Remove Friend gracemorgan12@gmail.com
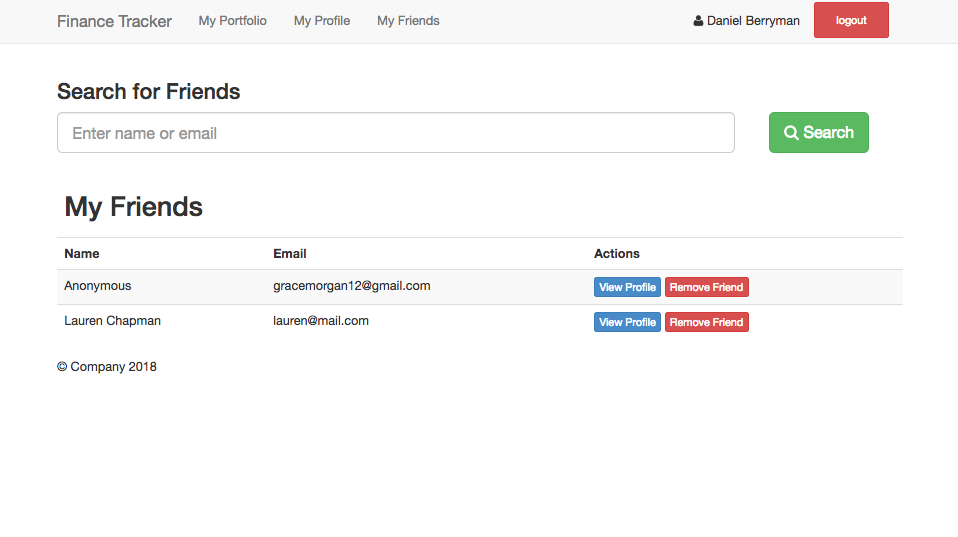 click(x=706, y=287)
